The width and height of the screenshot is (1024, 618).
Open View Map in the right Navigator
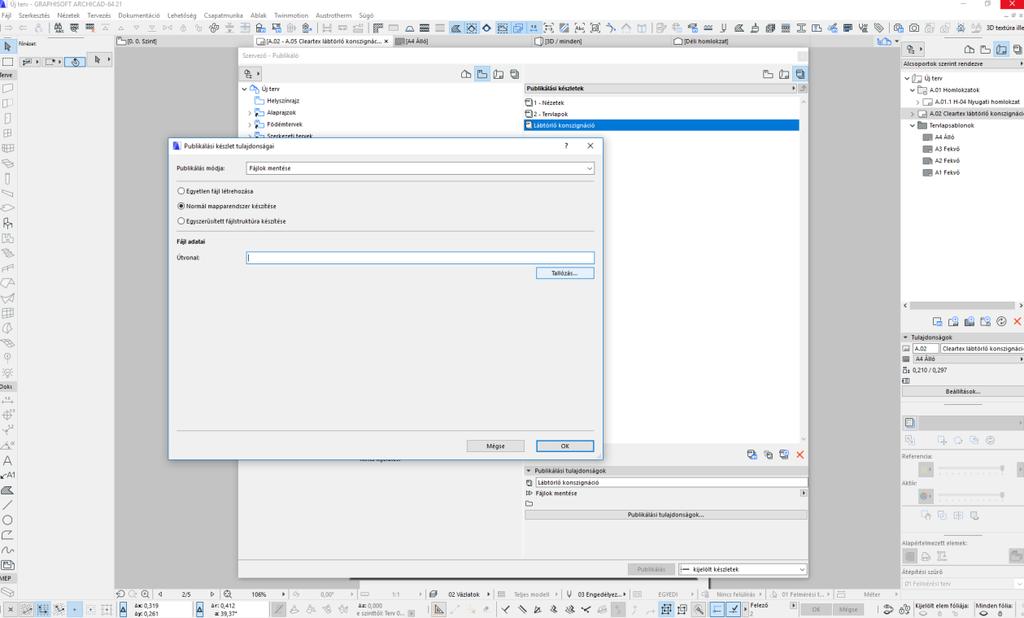click(x=985, y=49)
